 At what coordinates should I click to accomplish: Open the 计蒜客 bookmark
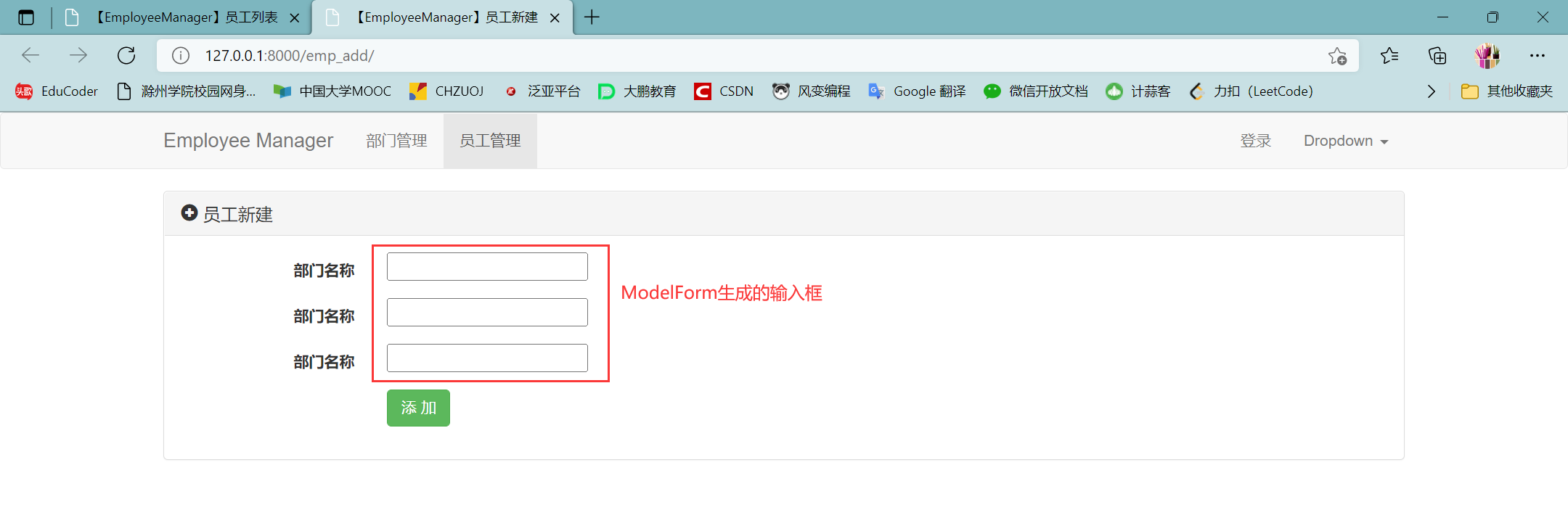coord(1138,91)
